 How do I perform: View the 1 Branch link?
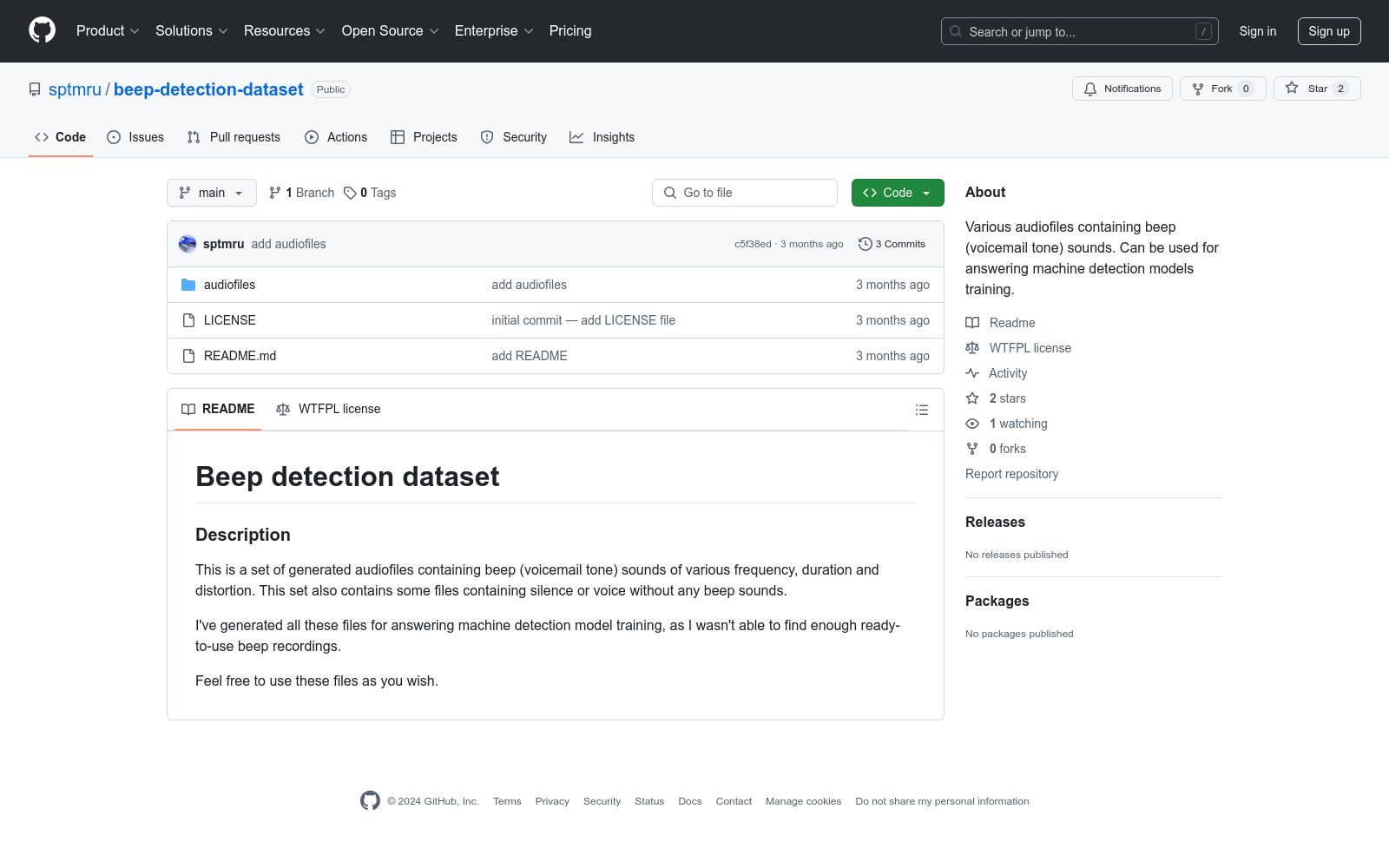tap(301, 193)
